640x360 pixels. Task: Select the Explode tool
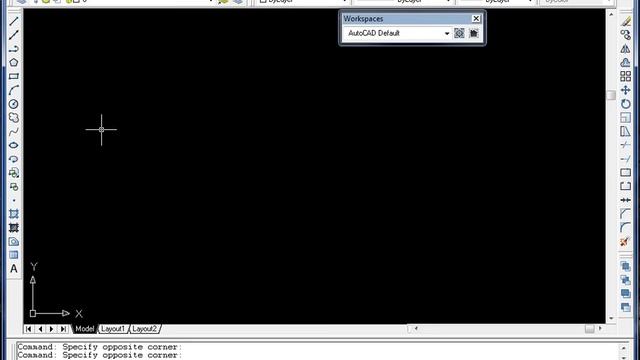(625, 242)
